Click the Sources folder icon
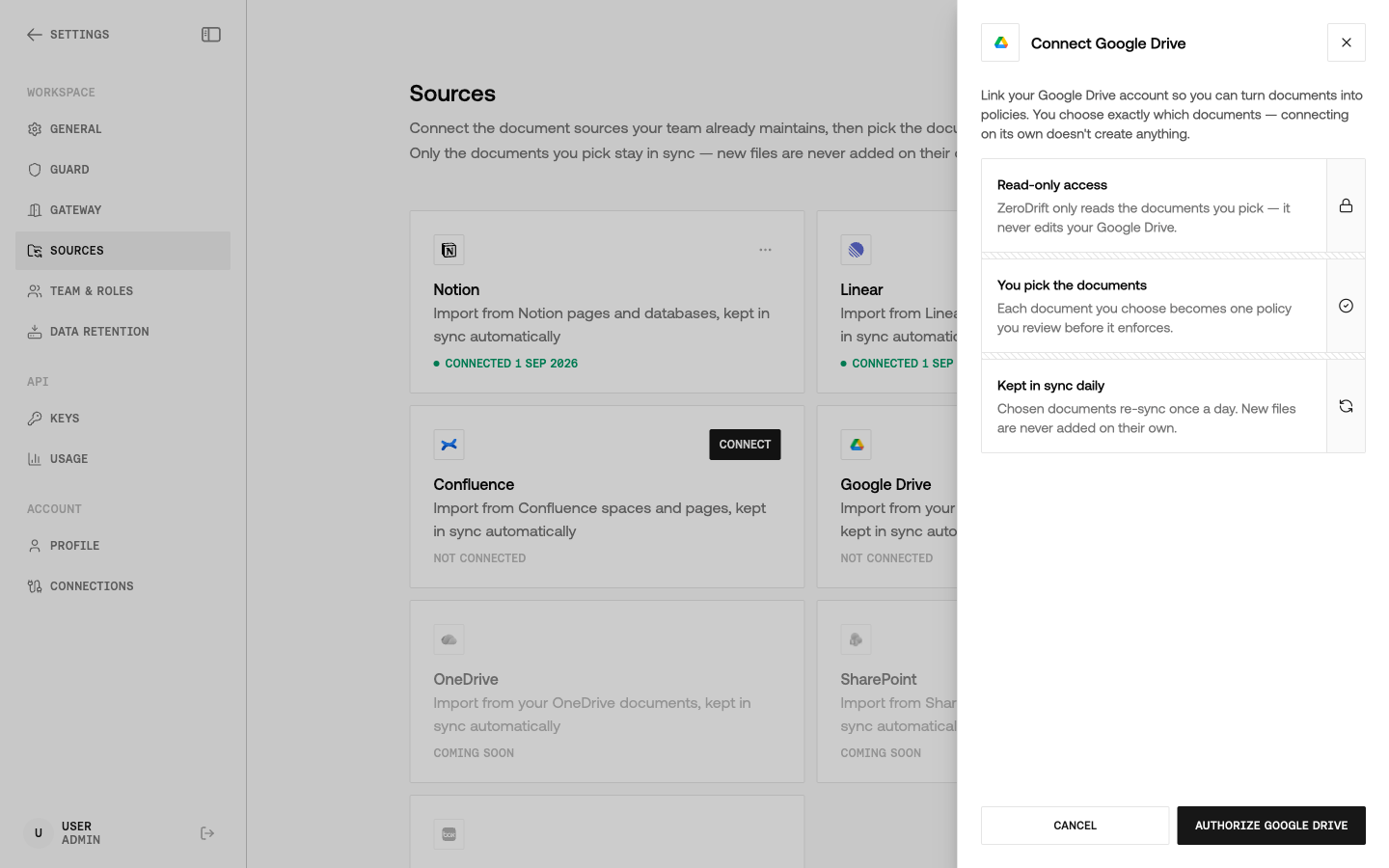 pyautogui.click(x=35, y=251)
